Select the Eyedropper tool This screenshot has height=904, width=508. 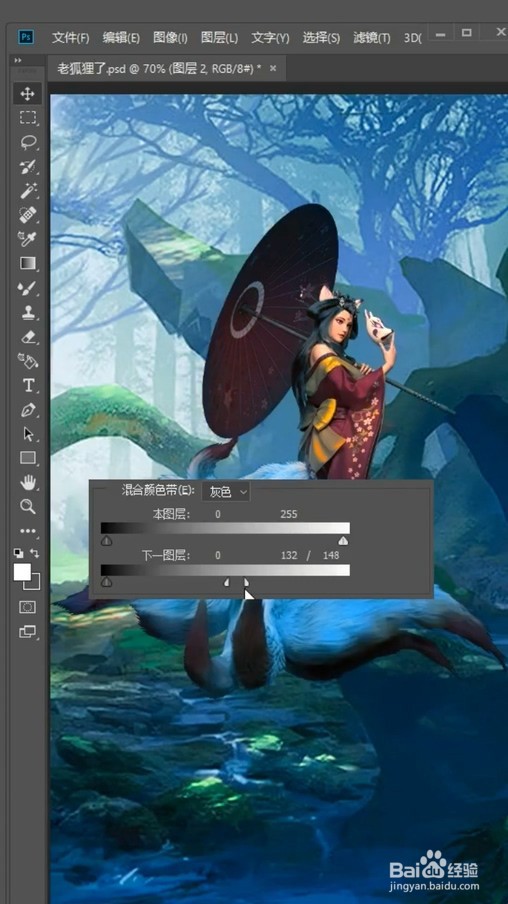(x=28, y=239)
